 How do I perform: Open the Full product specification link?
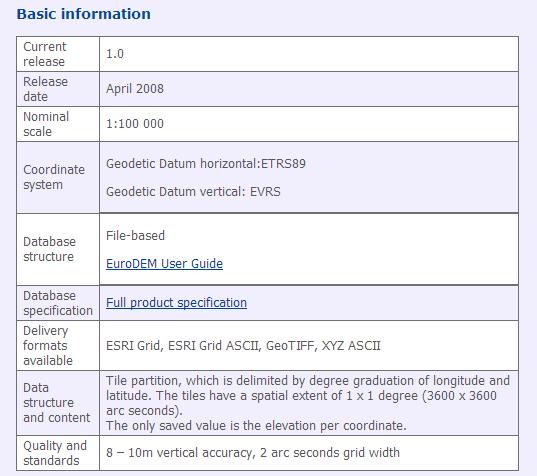click(176, 303)
